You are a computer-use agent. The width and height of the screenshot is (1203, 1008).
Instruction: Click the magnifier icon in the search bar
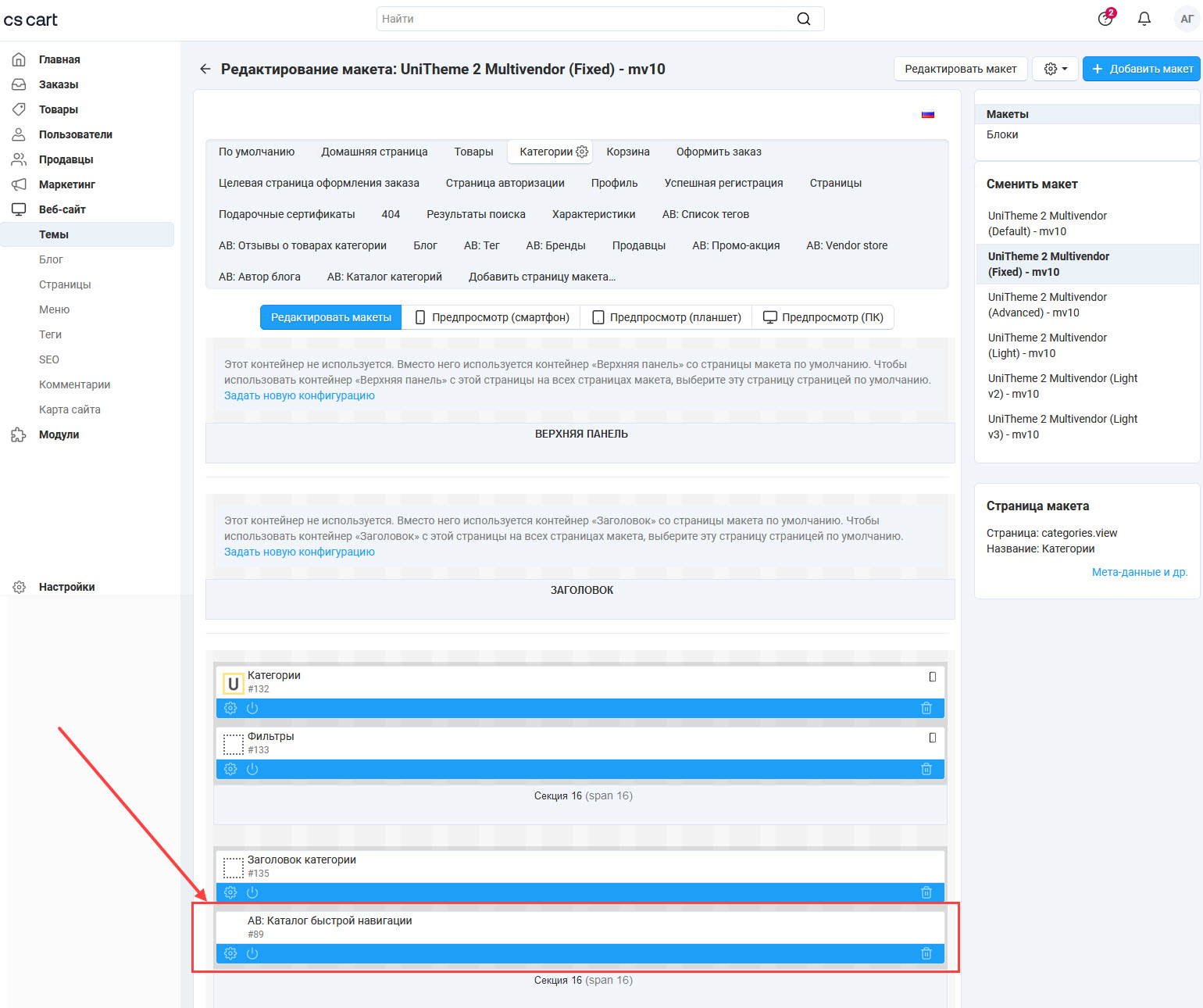(x=804, y=19)
